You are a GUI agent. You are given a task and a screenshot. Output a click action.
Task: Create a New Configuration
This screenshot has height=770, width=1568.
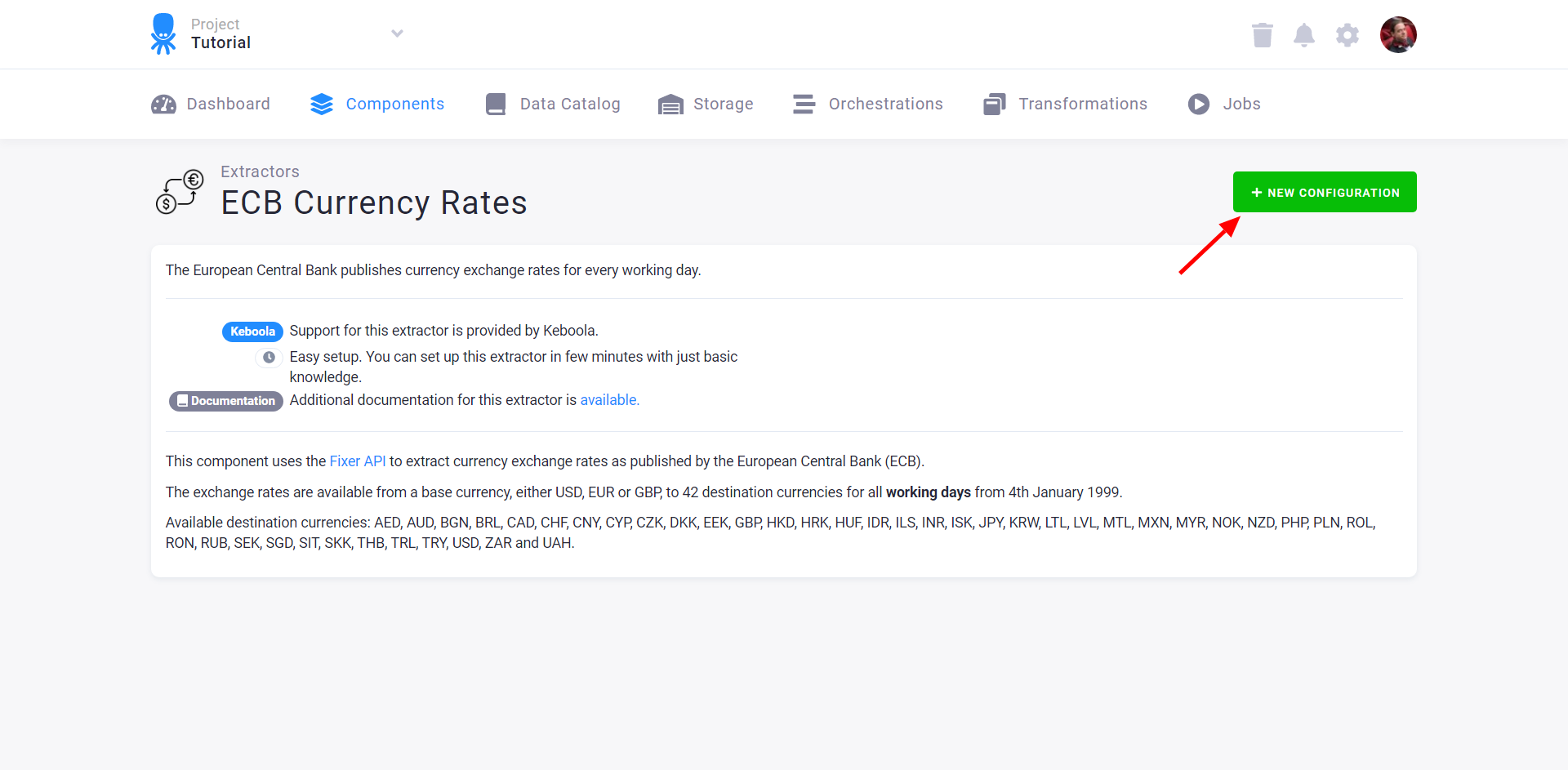(x=1325, y=192)
